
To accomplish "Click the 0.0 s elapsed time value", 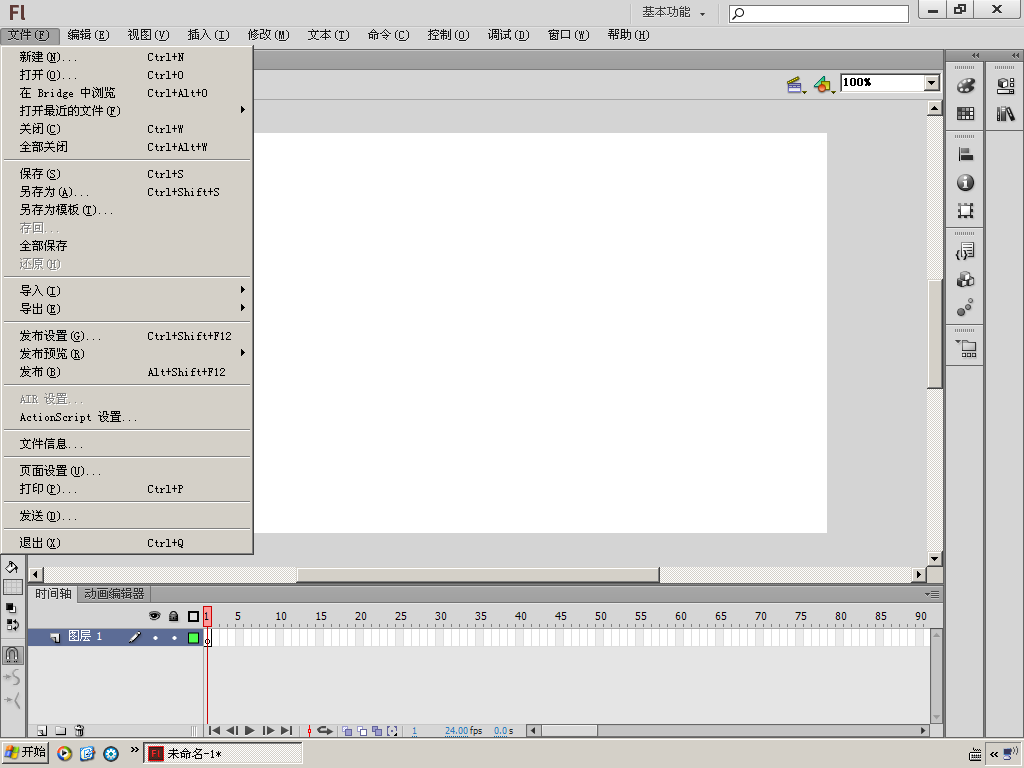I will coord(504,731).
